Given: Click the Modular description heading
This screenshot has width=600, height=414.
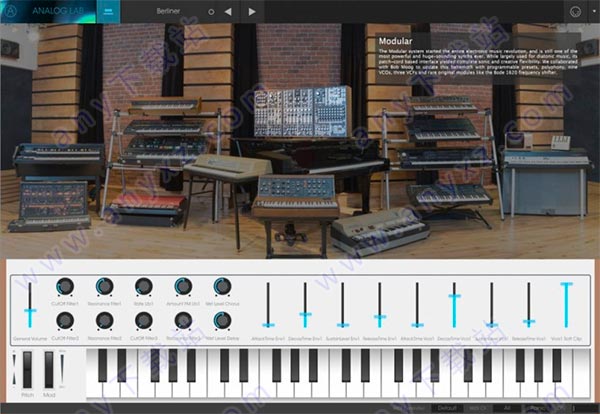Looking at the screenshot, I should click(396, 41).
